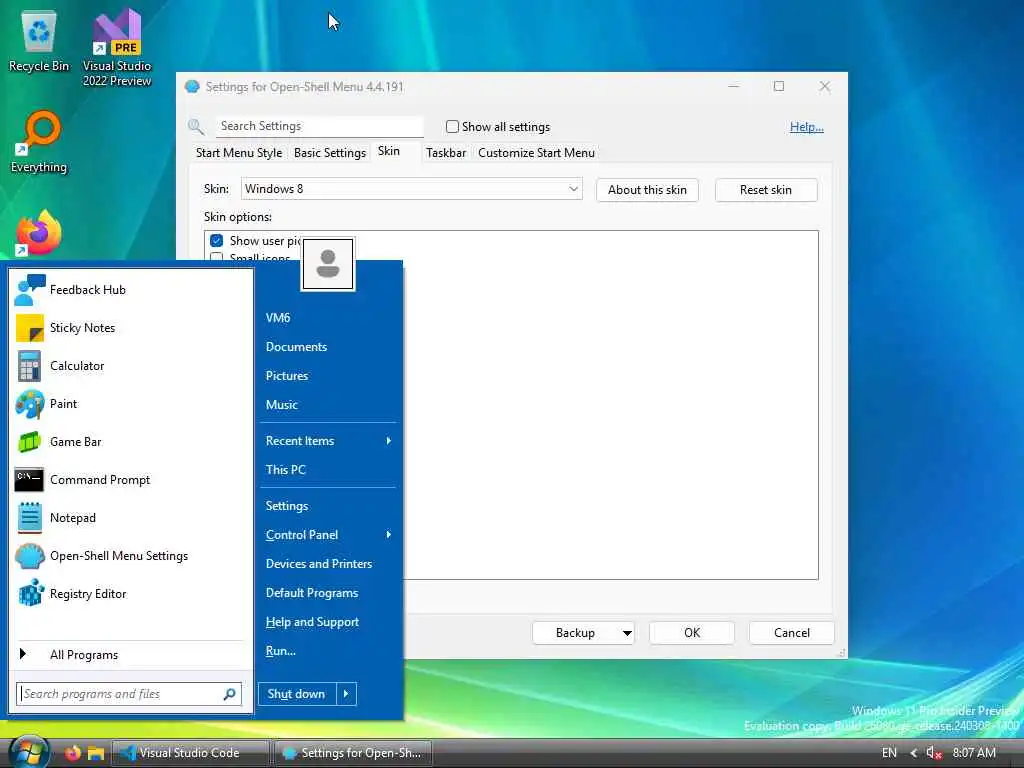Screen dimensions: 1024x768
Task: Toggle Show all settings checkbox
Action: tap(452, 127)
